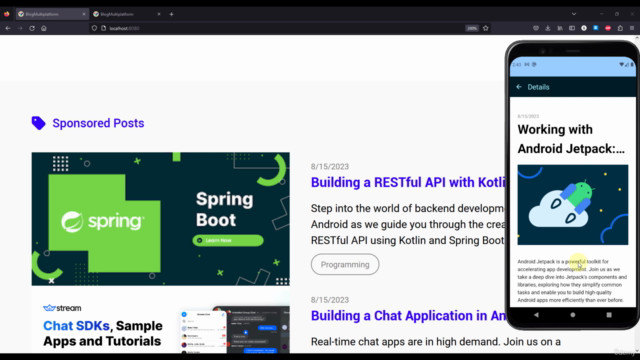The width and height of the screenshot is (640, 360).
Task: Click the Firefox logo icon
Action: click(x=7, y=14)
